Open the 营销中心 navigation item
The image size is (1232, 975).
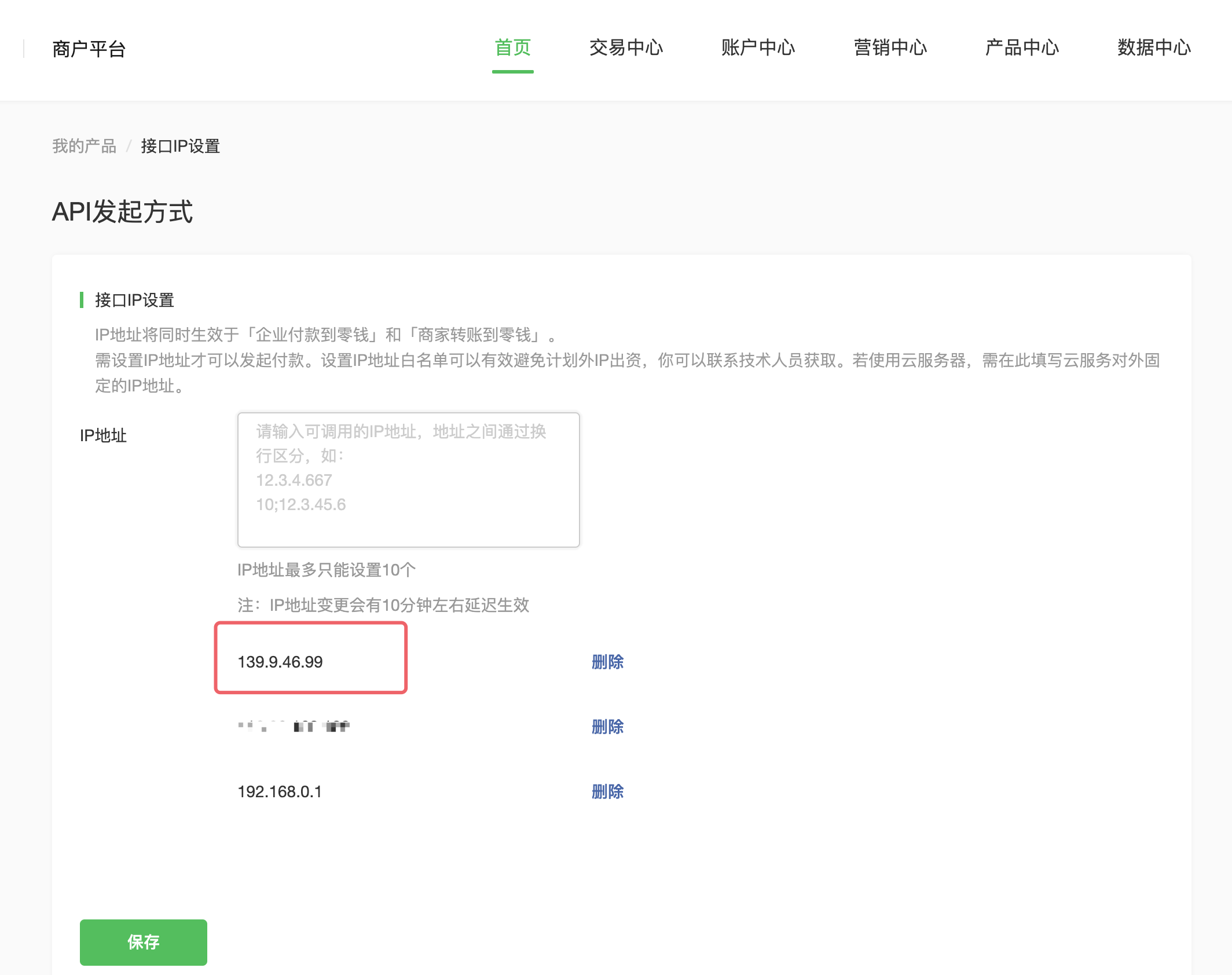click(890, 47)
